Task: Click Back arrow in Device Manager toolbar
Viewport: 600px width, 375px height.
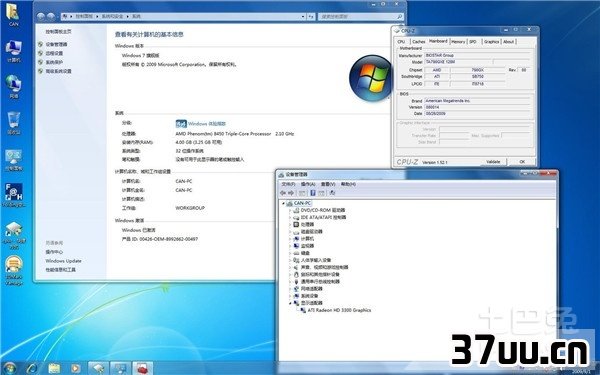Action: click(283, 193)
